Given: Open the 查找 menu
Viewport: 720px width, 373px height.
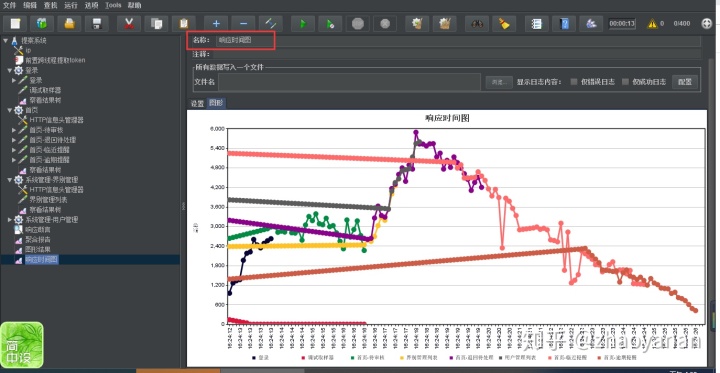Looking at the screenshot, I should [51, 6].
